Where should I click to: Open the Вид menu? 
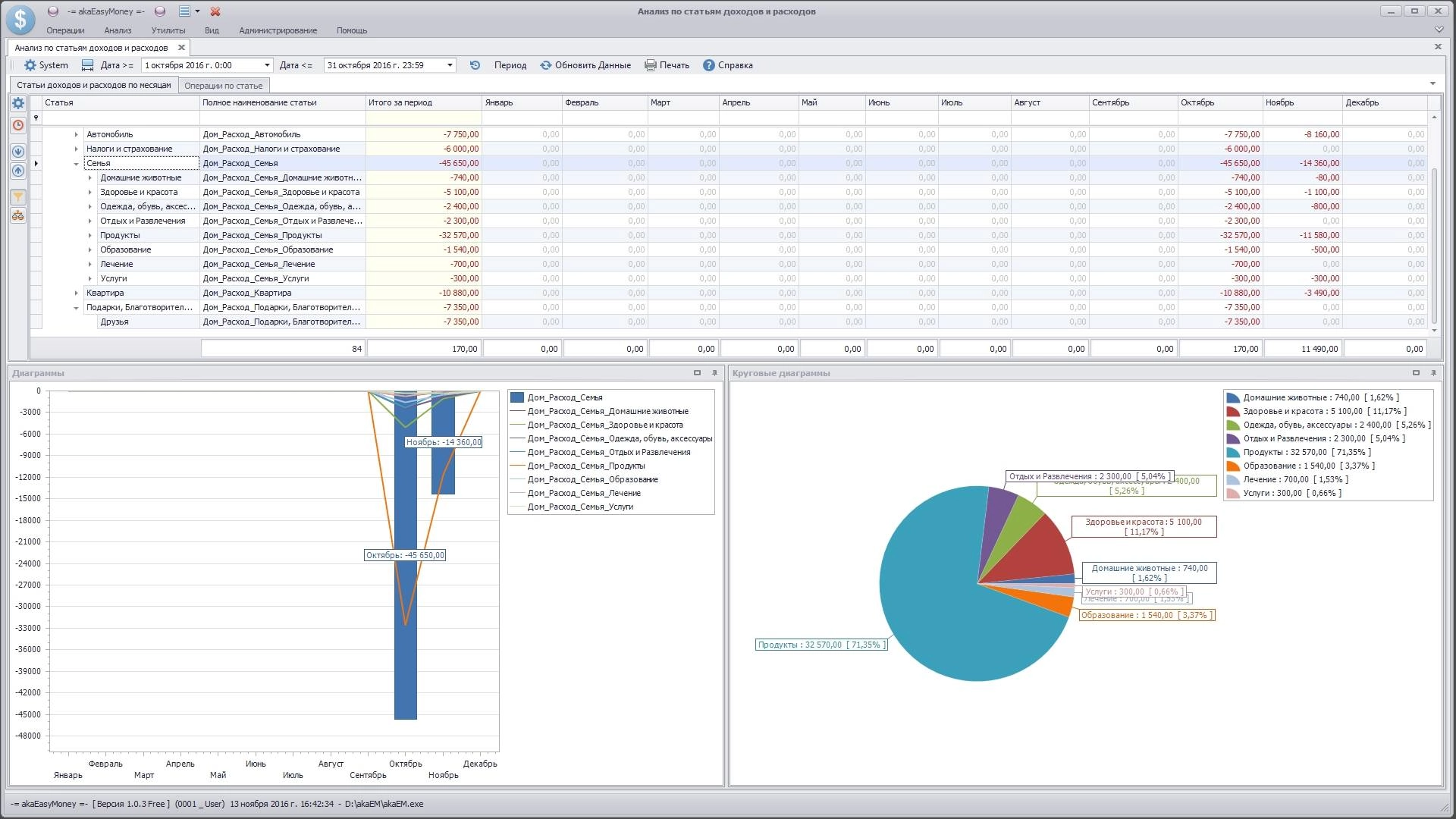coord(212,30)
